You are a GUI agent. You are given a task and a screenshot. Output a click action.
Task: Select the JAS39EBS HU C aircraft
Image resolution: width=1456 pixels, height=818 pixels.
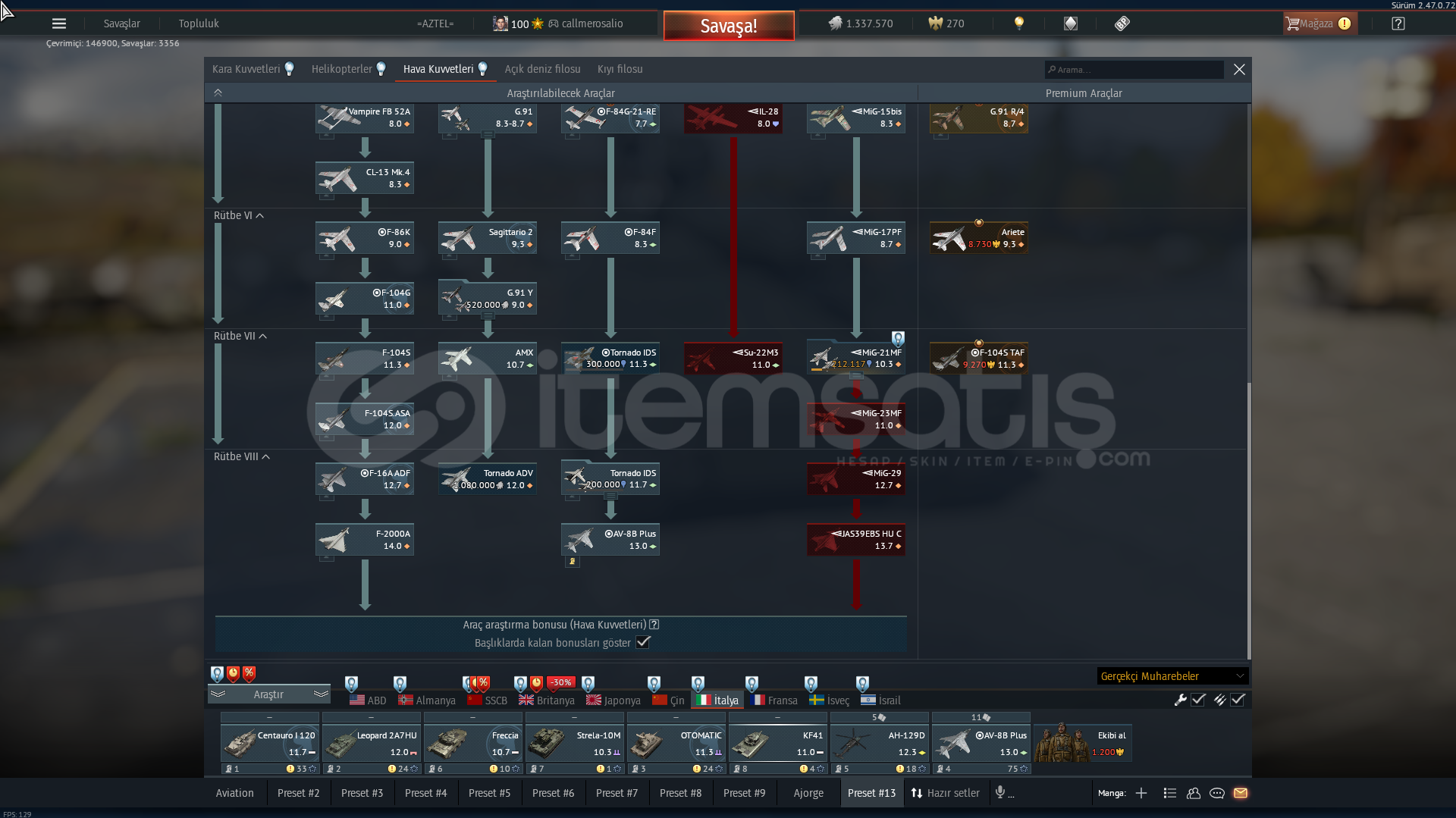856,540
